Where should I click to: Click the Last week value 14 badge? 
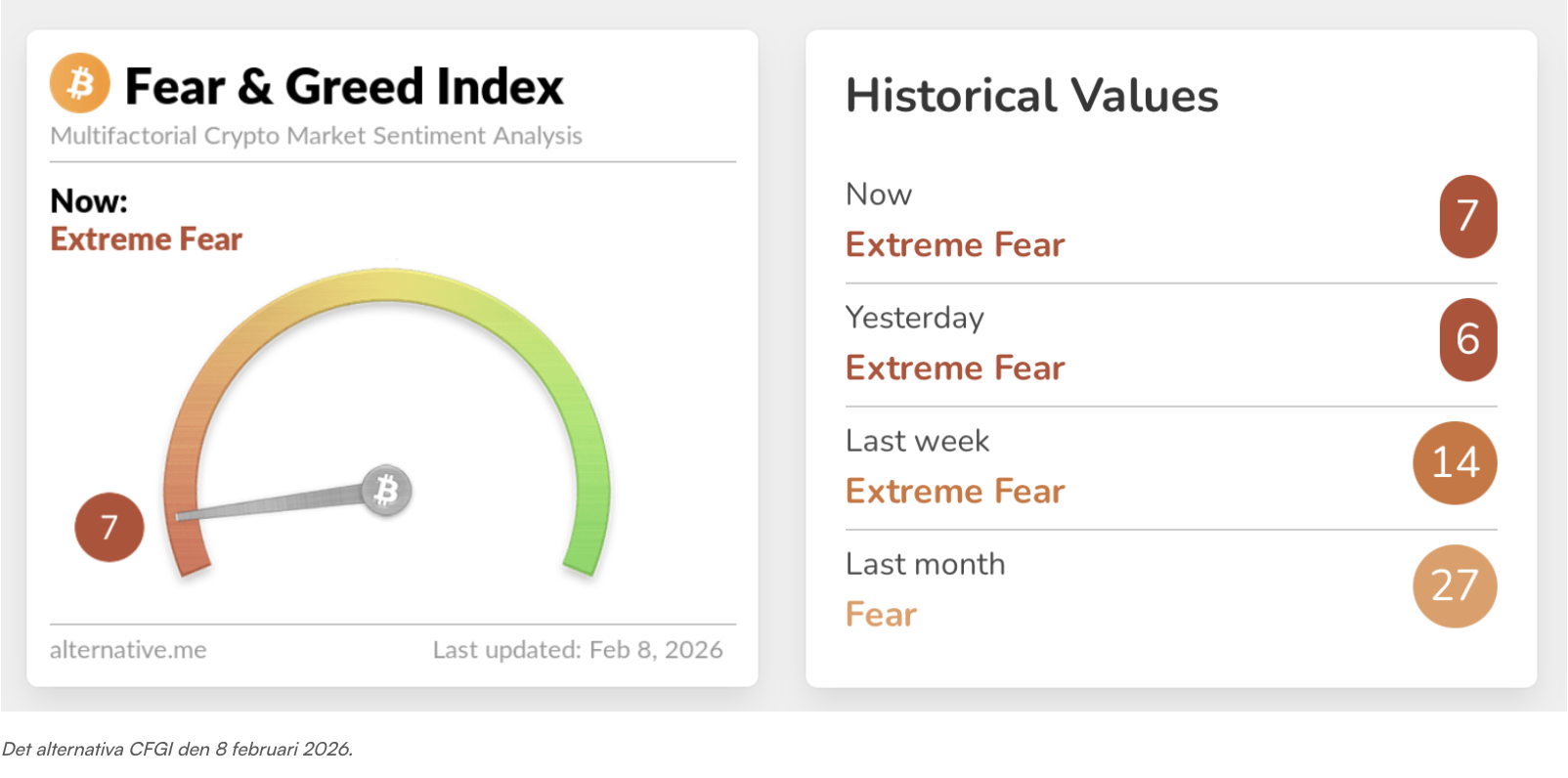pyautogui.click(x=1455, y=462)
